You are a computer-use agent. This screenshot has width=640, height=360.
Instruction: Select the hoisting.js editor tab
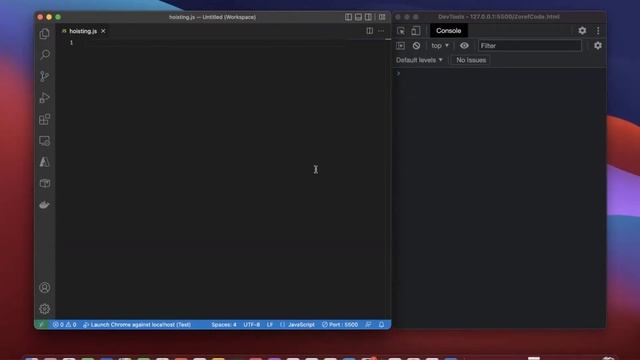point(83,31)
